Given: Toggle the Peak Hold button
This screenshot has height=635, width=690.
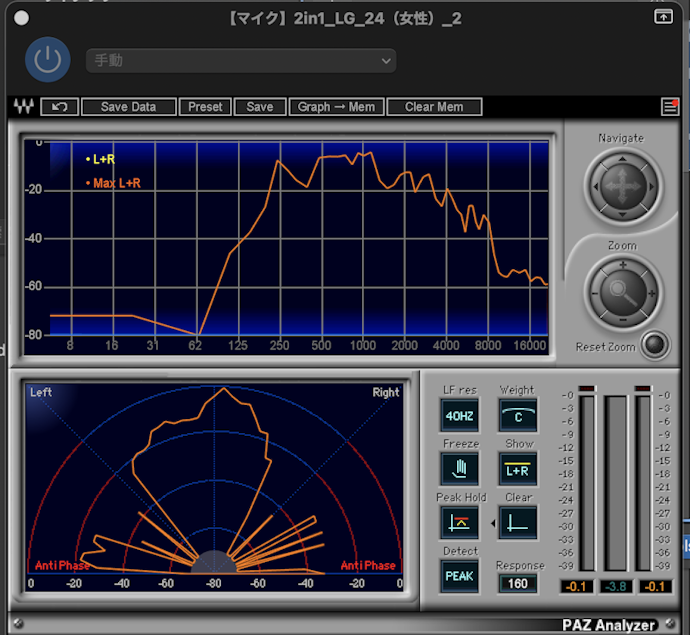Looking at the screenshot, I should (x=459, y=522).
